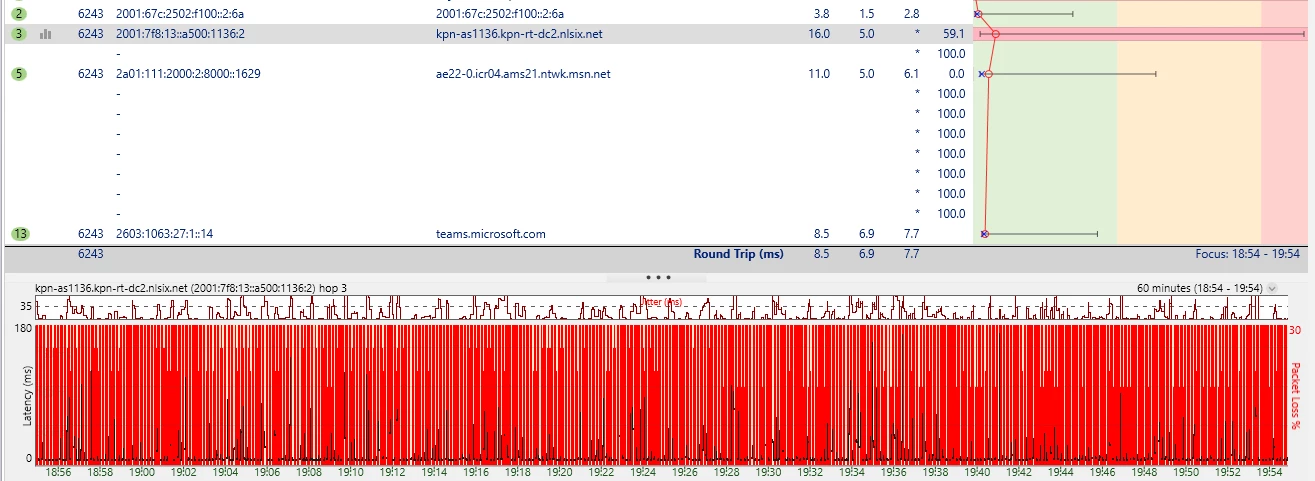This screenshot has width=1315, height=481.
Task: Select the hop 13 number badge
Action: (20, 234)
